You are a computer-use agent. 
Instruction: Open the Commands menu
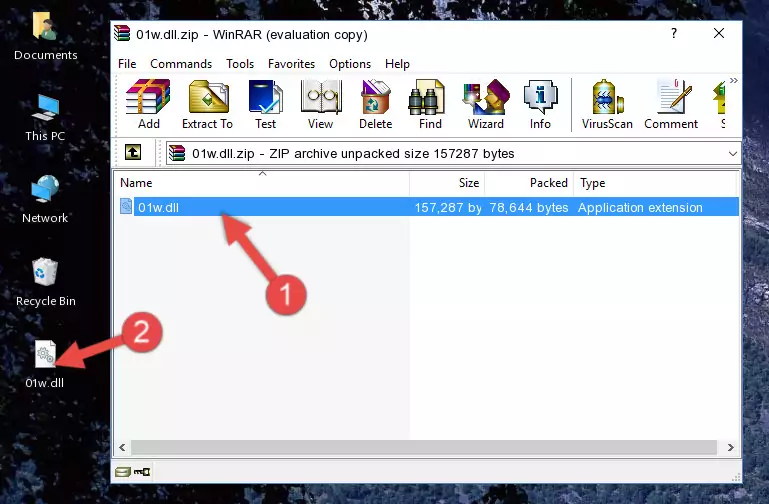pos(181,64)
